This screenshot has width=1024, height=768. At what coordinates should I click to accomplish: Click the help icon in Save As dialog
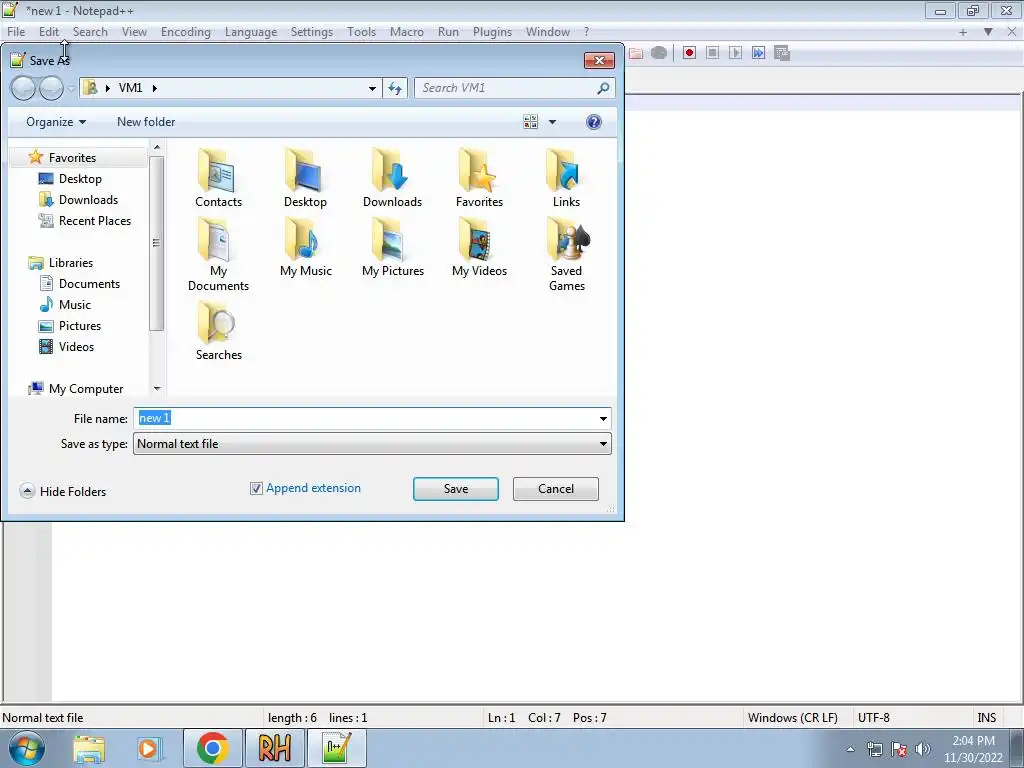click(x=594, y=122)
